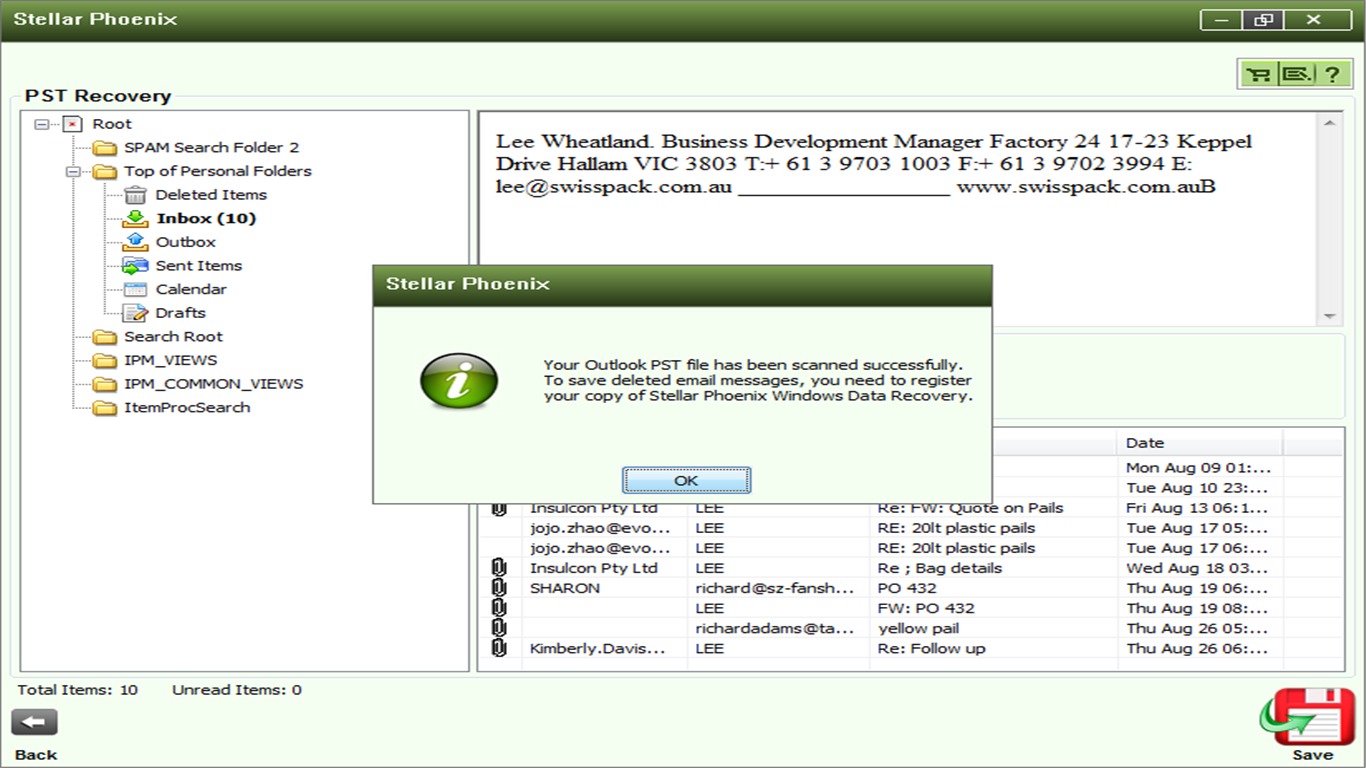1366x768 pixels.
Task: Click 'Kimberly.Davis...' sender cell
Action: pos(597,648)
